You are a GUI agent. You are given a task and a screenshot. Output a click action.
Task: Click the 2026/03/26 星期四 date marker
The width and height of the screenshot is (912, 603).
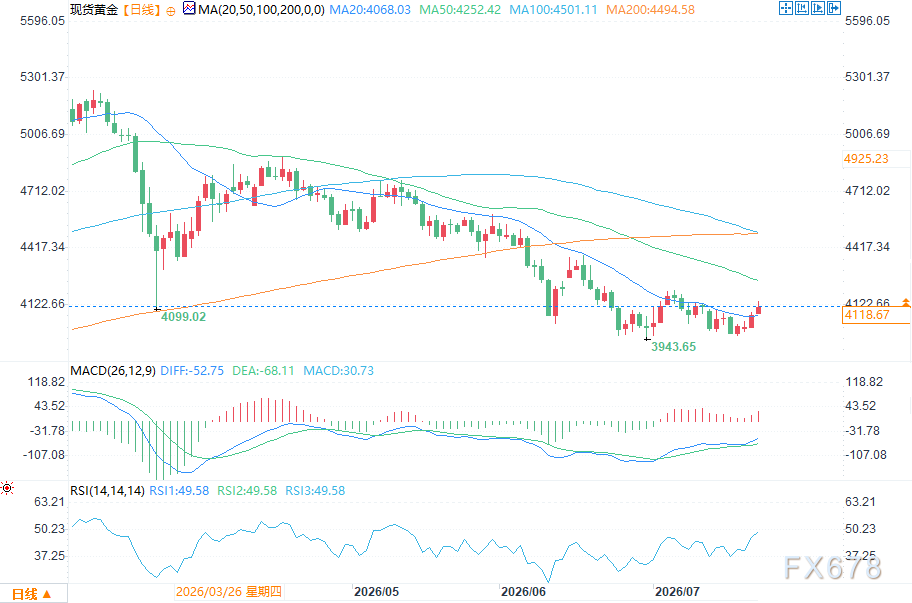point(229,591)
